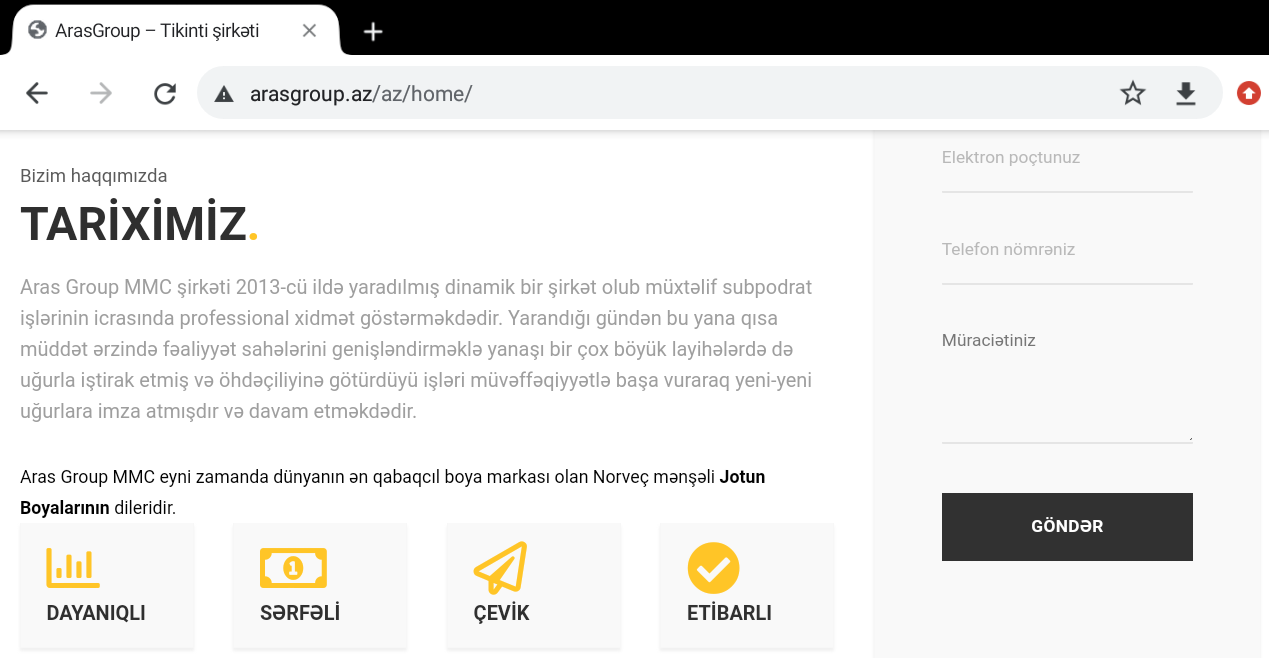1269x658 pixels.
Task: Select the money bill SƏRFƏLİ icon
Action: coord(293,567)
